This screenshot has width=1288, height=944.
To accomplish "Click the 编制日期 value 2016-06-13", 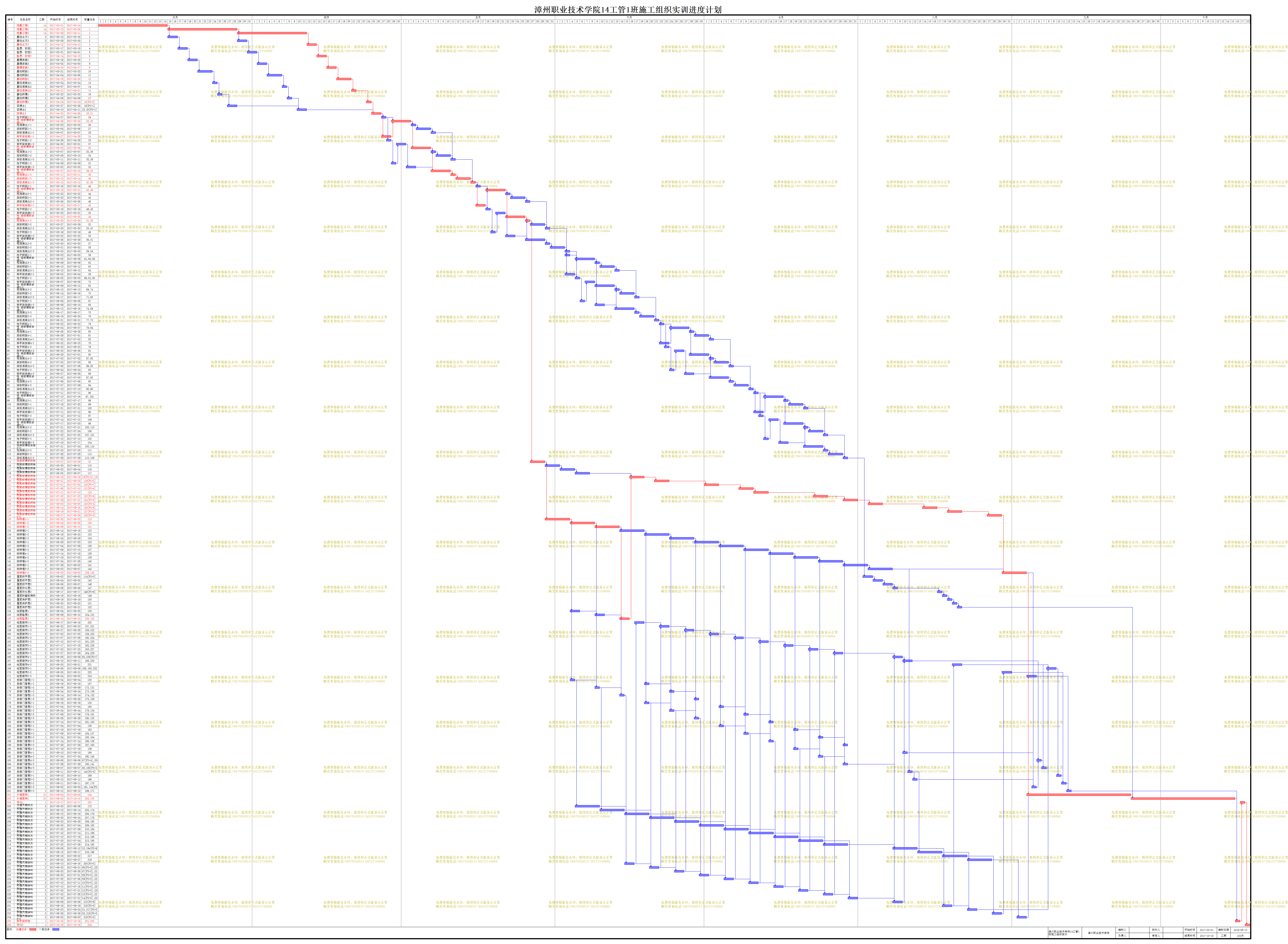I will tap(1240, 930).
